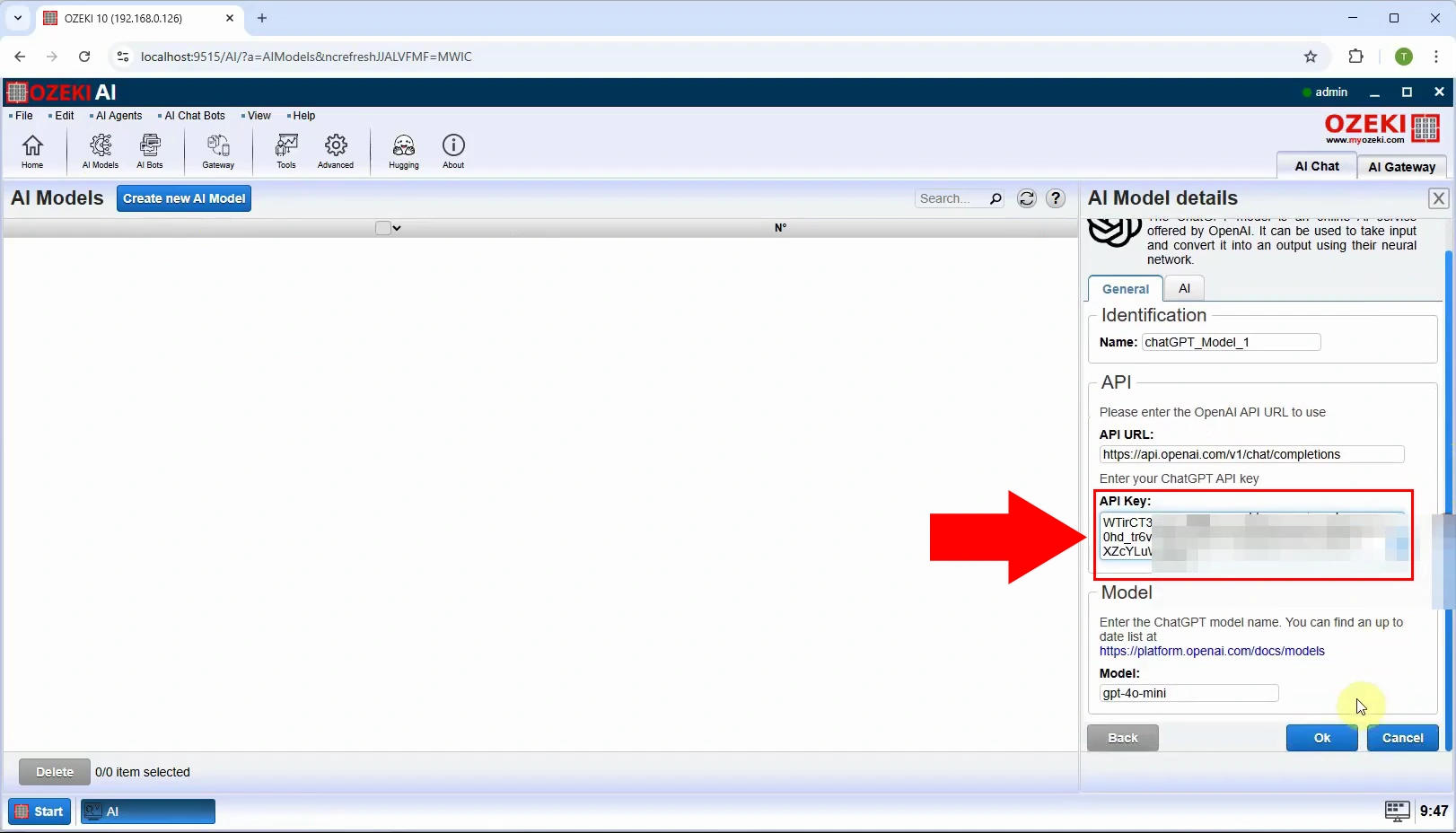This screenshot has width=1456, height=833.
Task: Switch to the General tab
Action: (1126, 289)
